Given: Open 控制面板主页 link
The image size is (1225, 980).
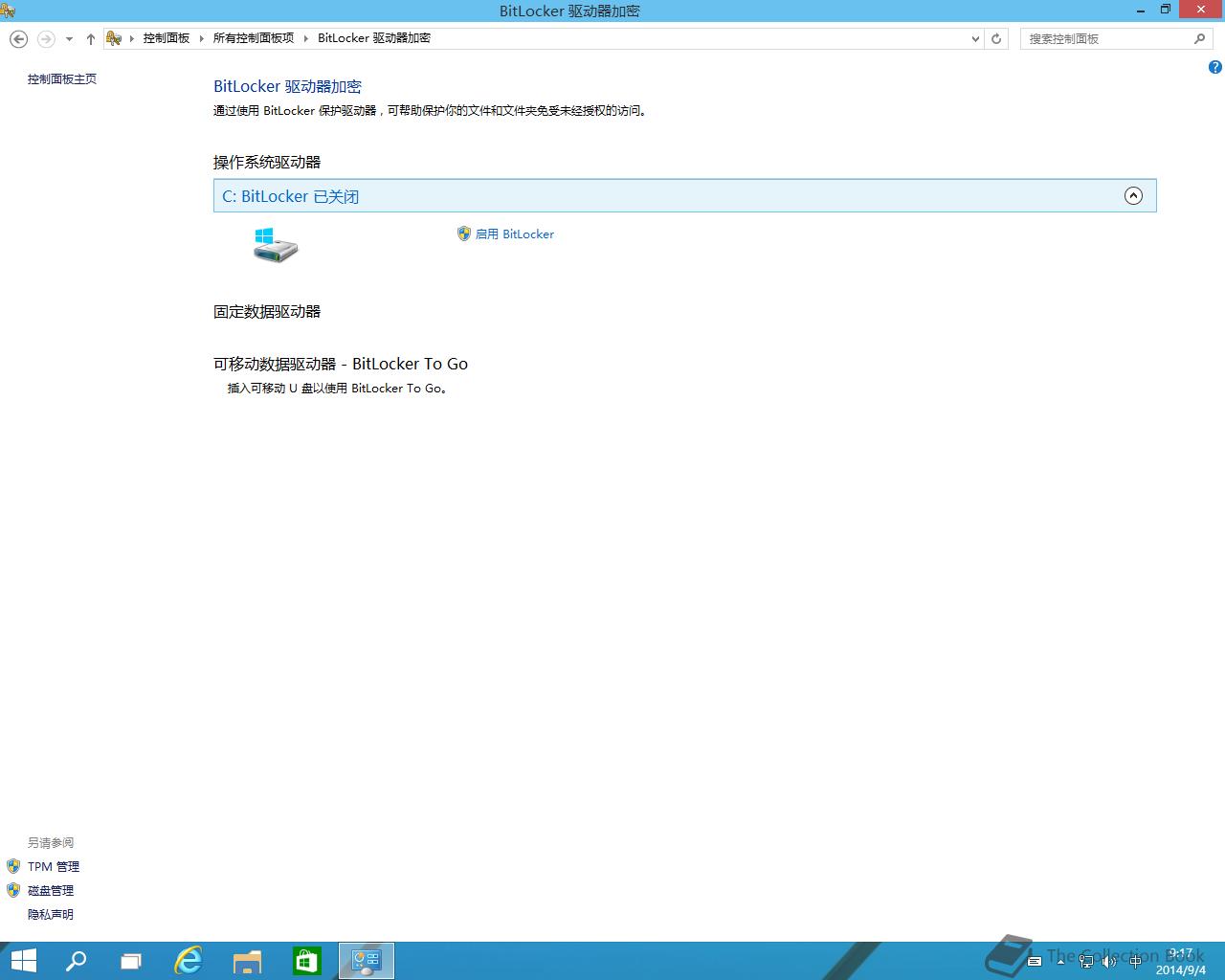Looking at the screenshot, I should (x=62, y=79).
